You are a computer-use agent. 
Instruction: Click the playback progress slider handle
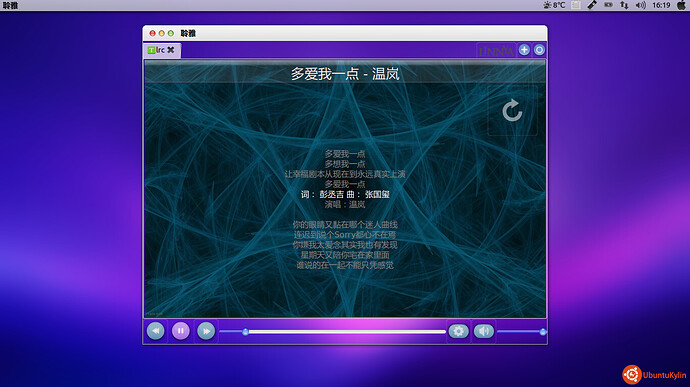coord(246,332)
